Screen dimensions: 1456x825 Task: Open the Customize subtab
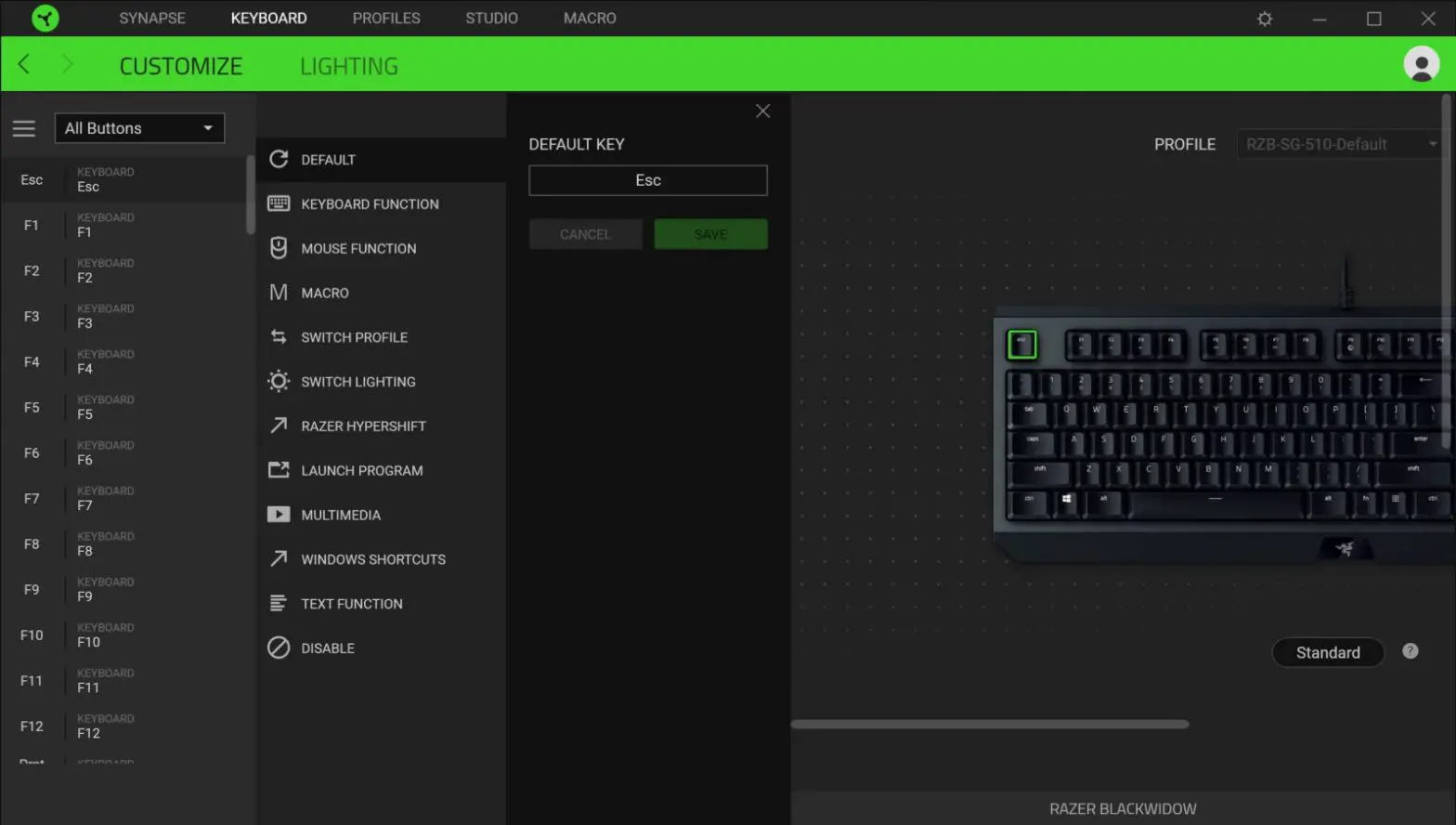tap(181, 66)
